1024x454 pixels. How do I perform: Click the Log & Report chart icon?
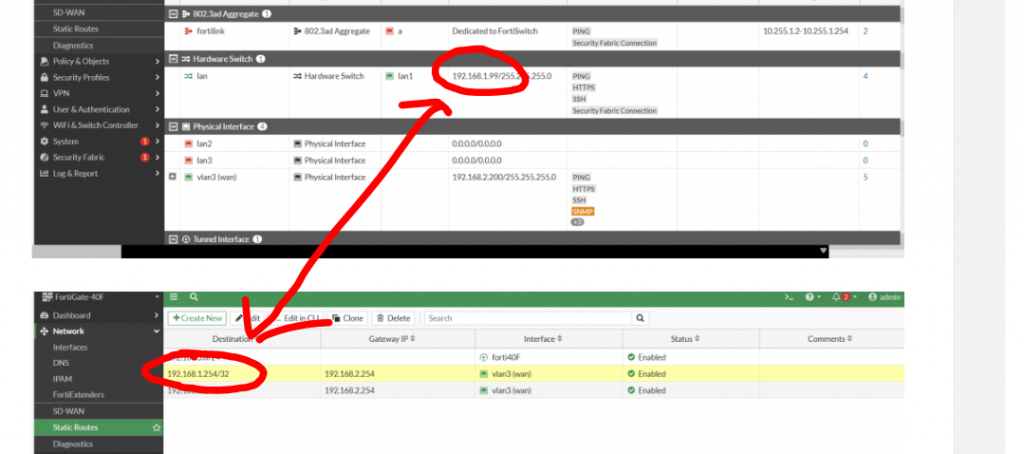coord(44,174)
